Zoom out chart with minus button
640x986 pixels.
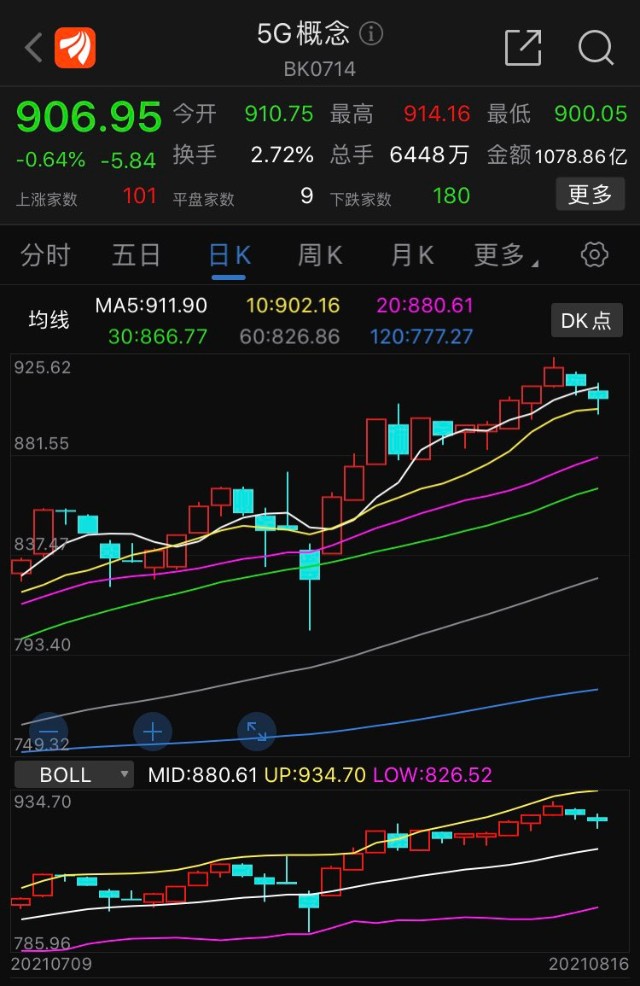(48, 732)
